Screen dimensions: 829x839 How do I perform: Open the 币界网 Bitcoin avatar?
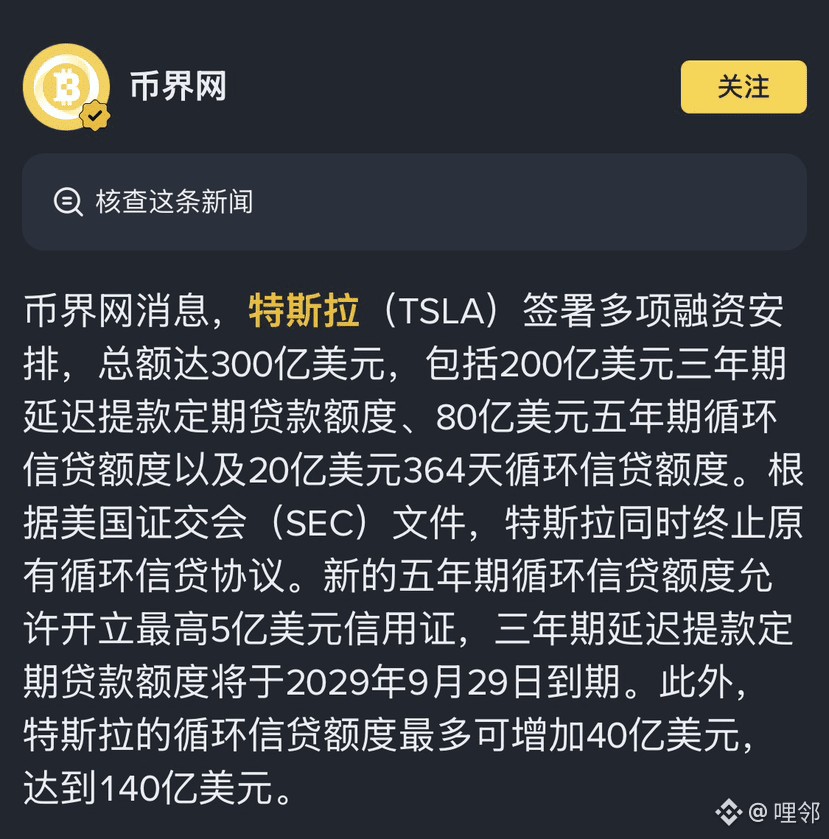(x=66, y=87)
